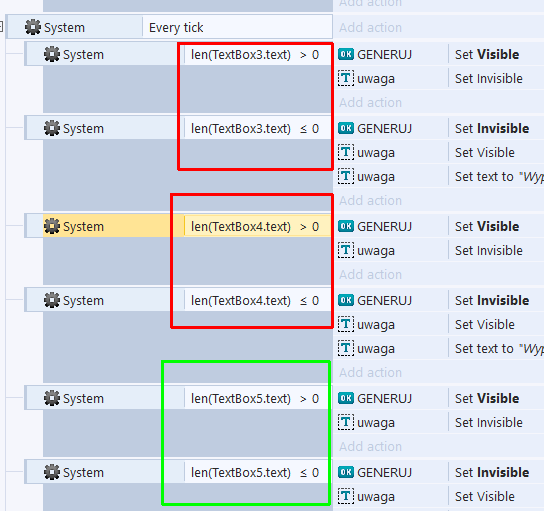Select the len(TextBox5.text) > 0 condition
The width and height of the screenshot is (544, 511).
pyautogui.click(x=257, y=399)
